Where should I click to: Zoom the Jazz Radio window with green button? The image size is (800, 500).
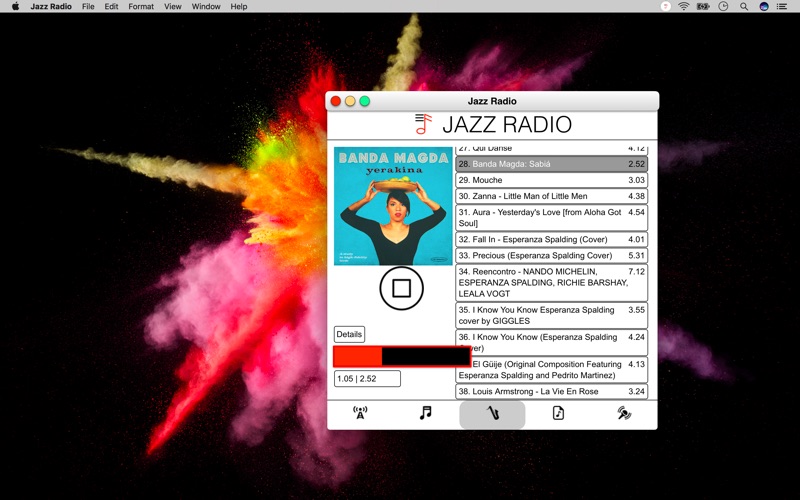pyautogui.click(x=364, y=101)
